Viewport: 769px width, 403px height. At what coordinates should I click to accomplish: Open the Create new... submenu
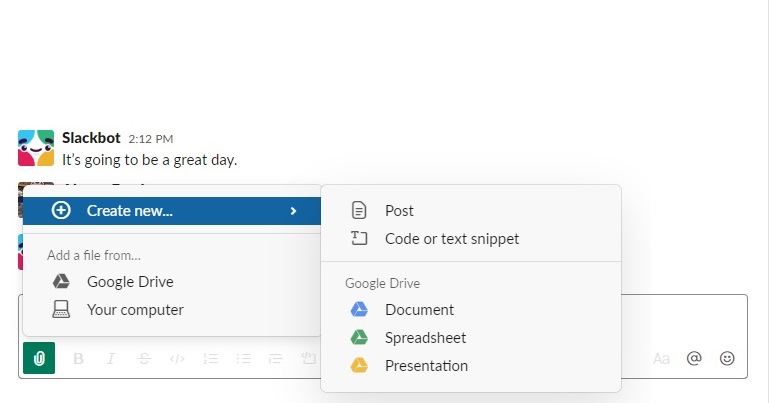172,211
